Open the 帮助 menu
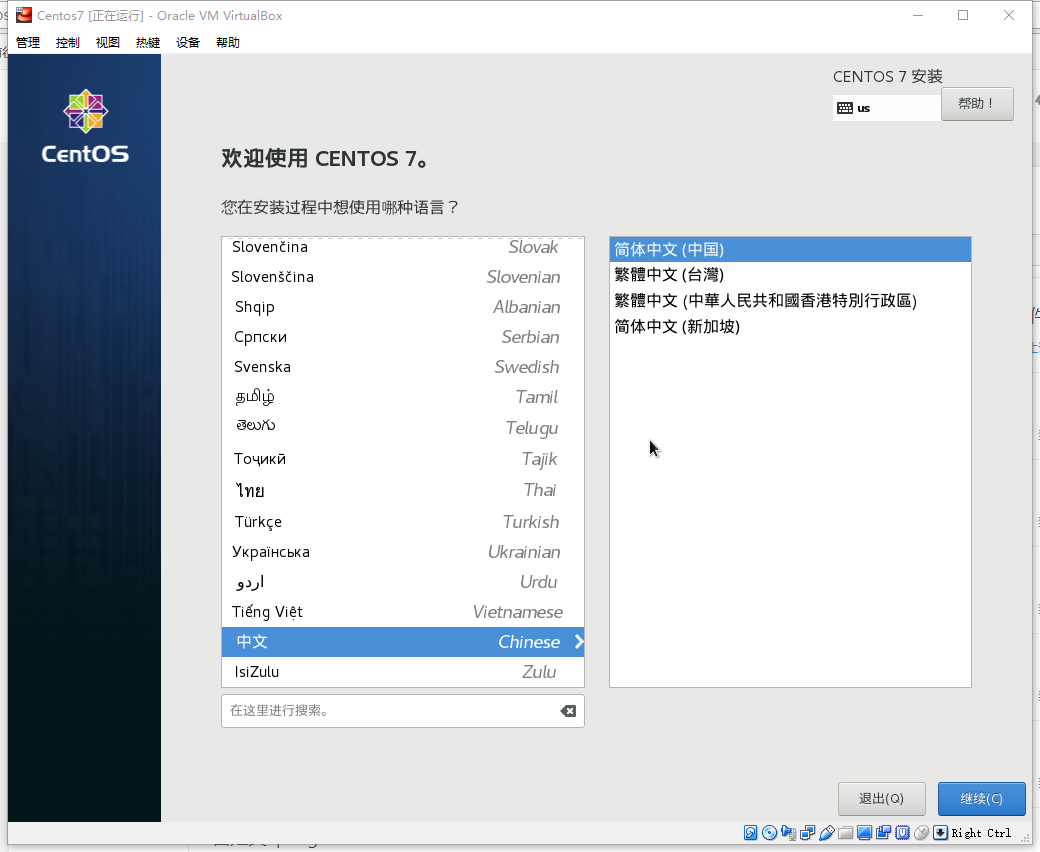The image size is (1040, 852). (228, 42)
